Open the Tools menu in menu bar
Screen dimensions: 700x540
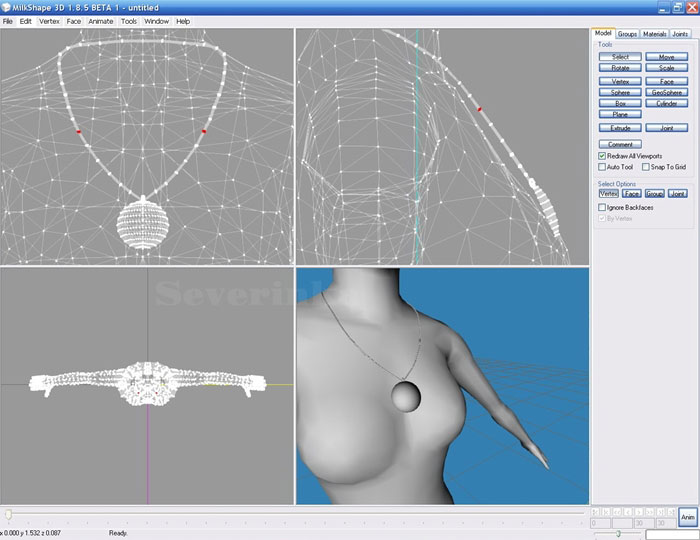(129, 21)
